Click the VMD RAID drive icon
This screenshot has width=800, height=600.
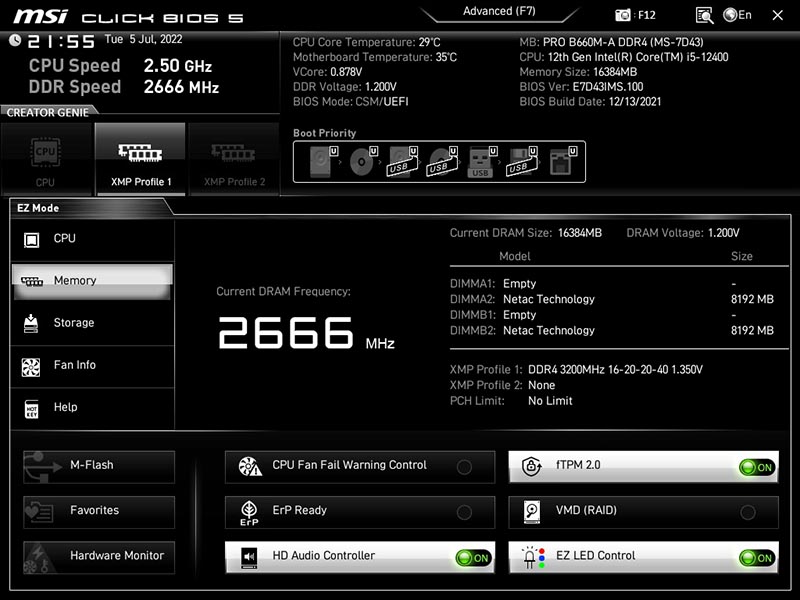tap(532, 512)
